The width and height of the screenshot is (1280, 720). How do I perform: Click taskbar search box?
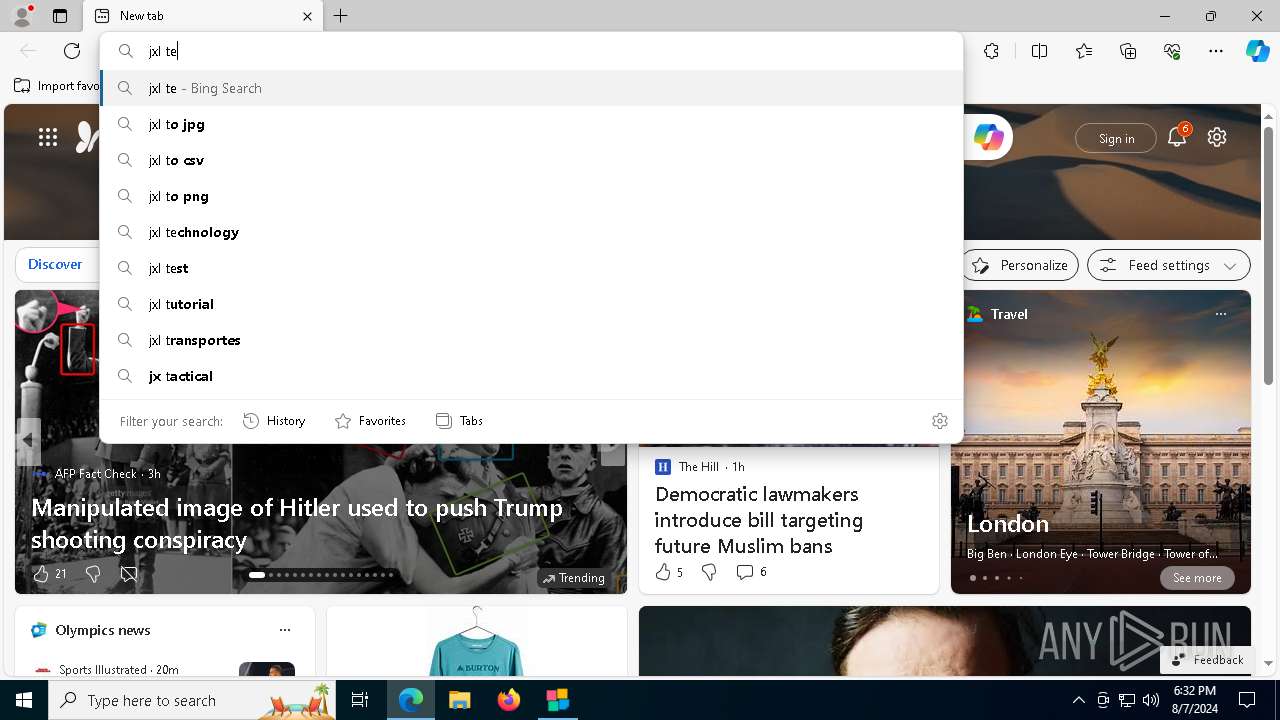pos(192,700)
